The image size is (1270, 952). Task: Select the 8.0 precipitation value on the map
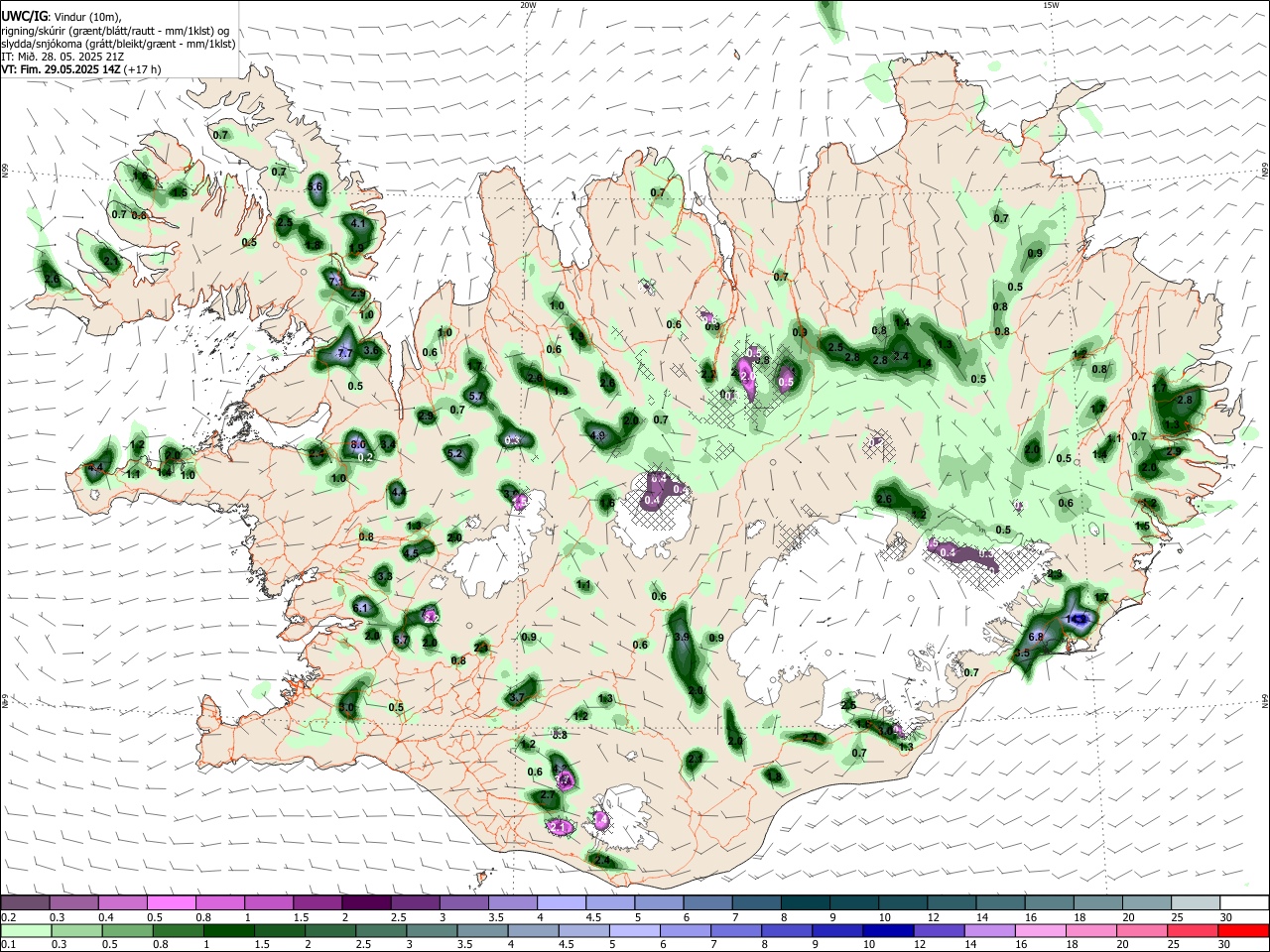coord(358,444)
